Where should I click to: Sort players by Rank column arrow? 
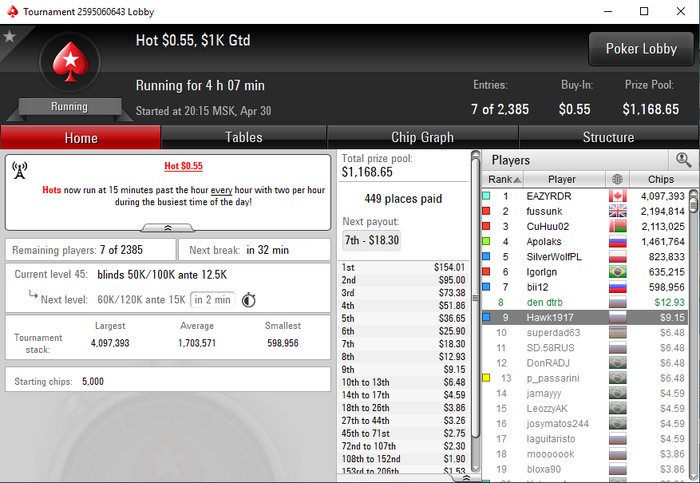517,180
